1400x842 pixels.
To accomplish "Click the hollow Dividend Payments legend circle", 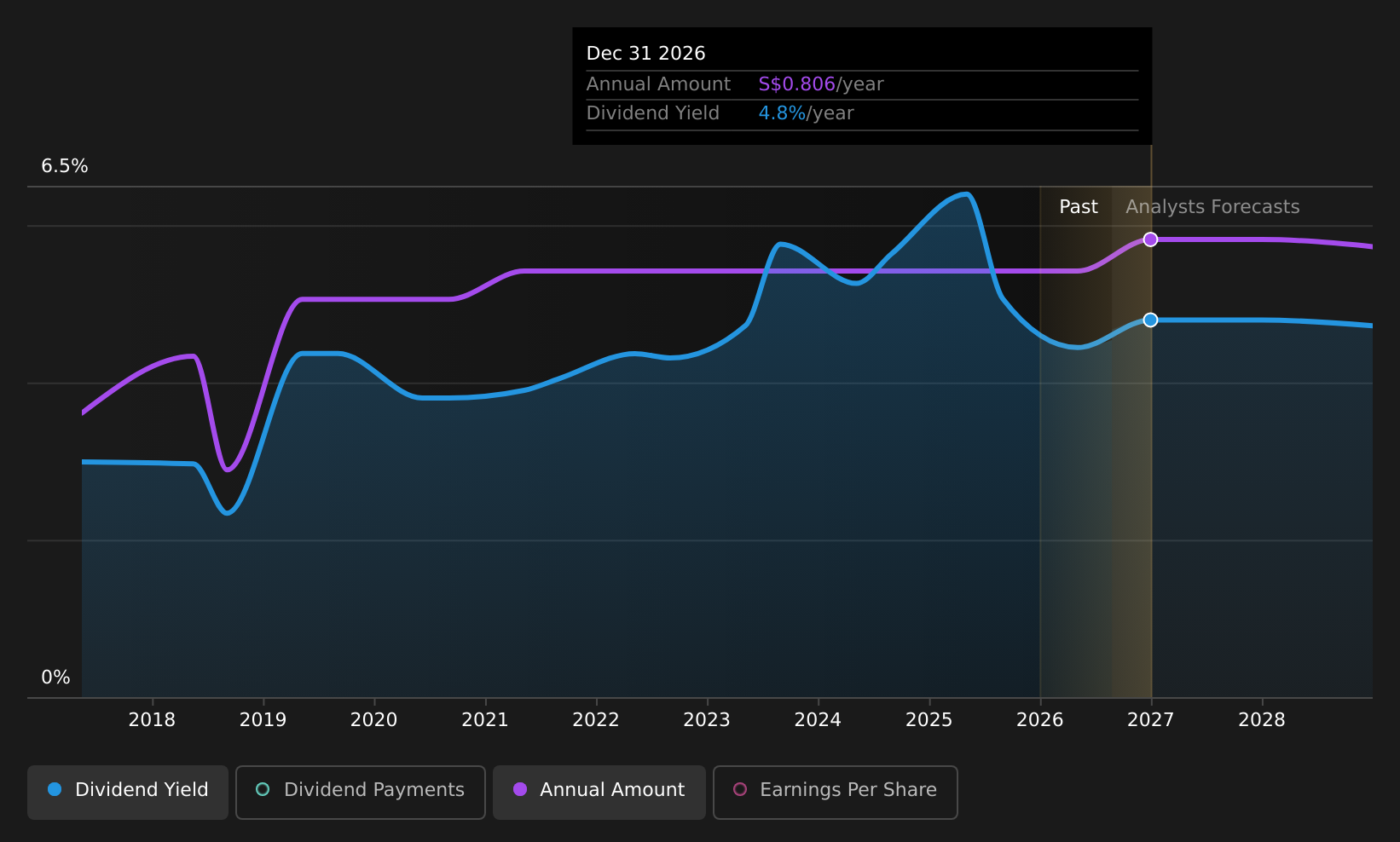I will [x=263, y=789].
